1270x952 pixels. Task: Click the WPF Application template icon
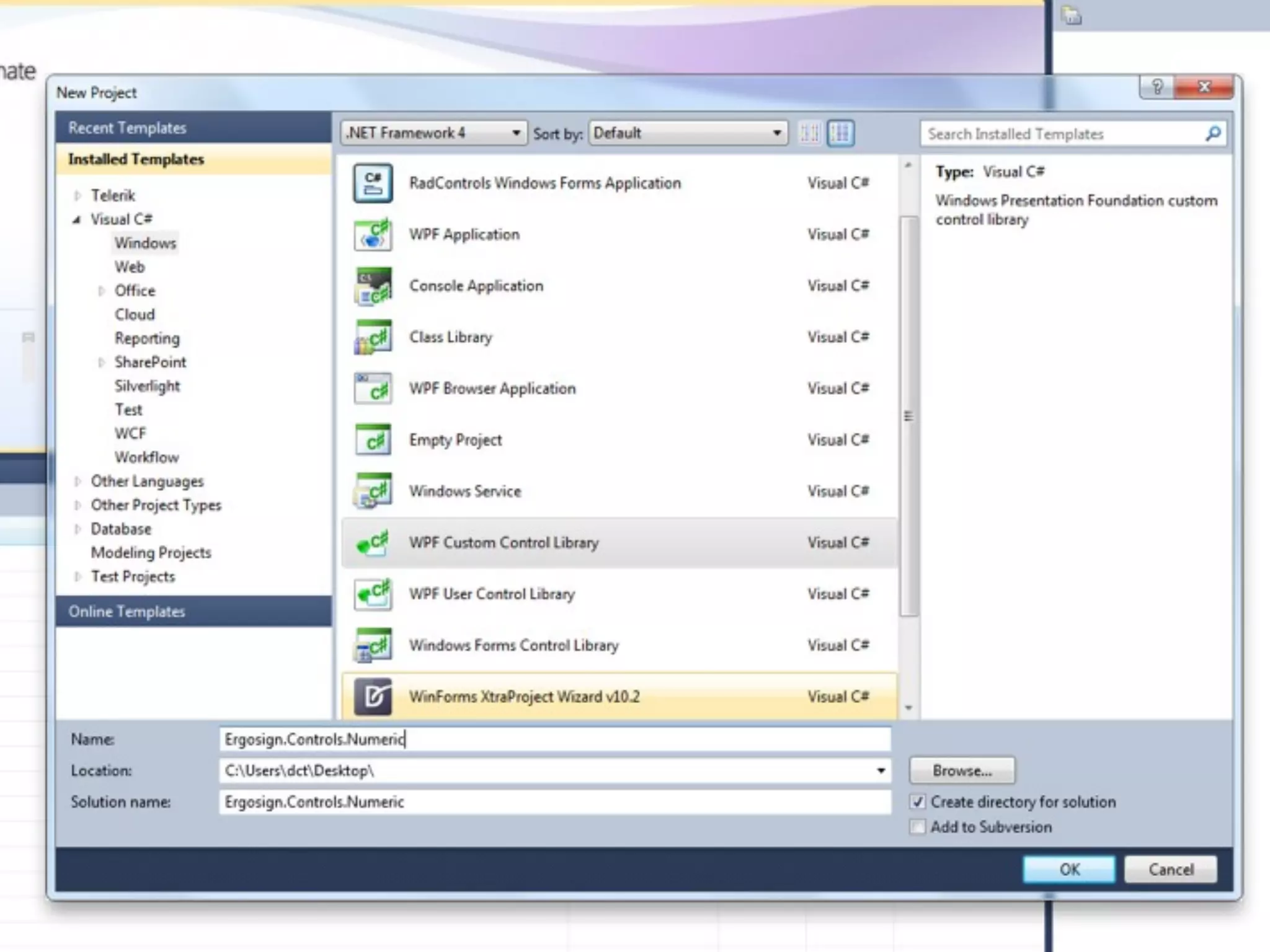tap(373, 235)
